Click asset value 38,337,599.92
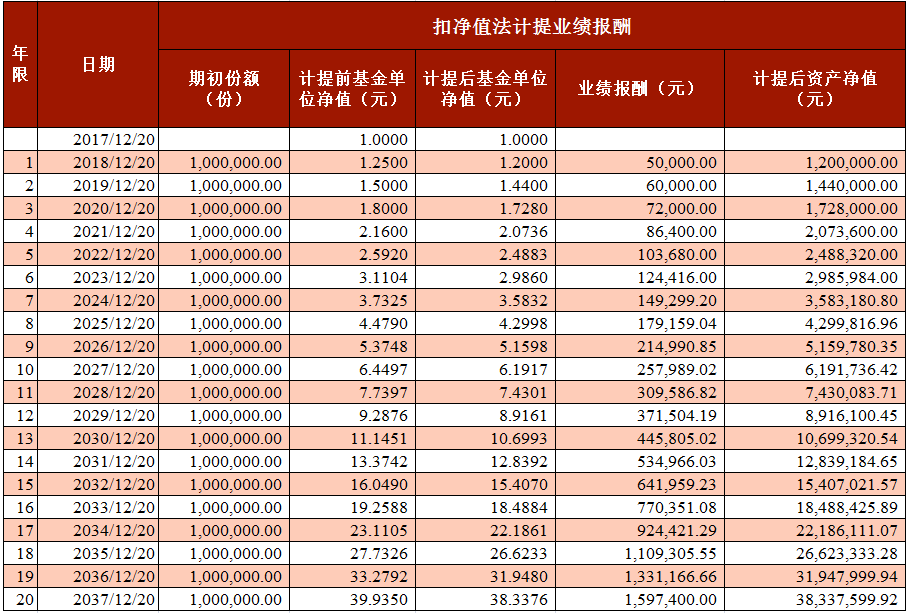 click(815, 600)
